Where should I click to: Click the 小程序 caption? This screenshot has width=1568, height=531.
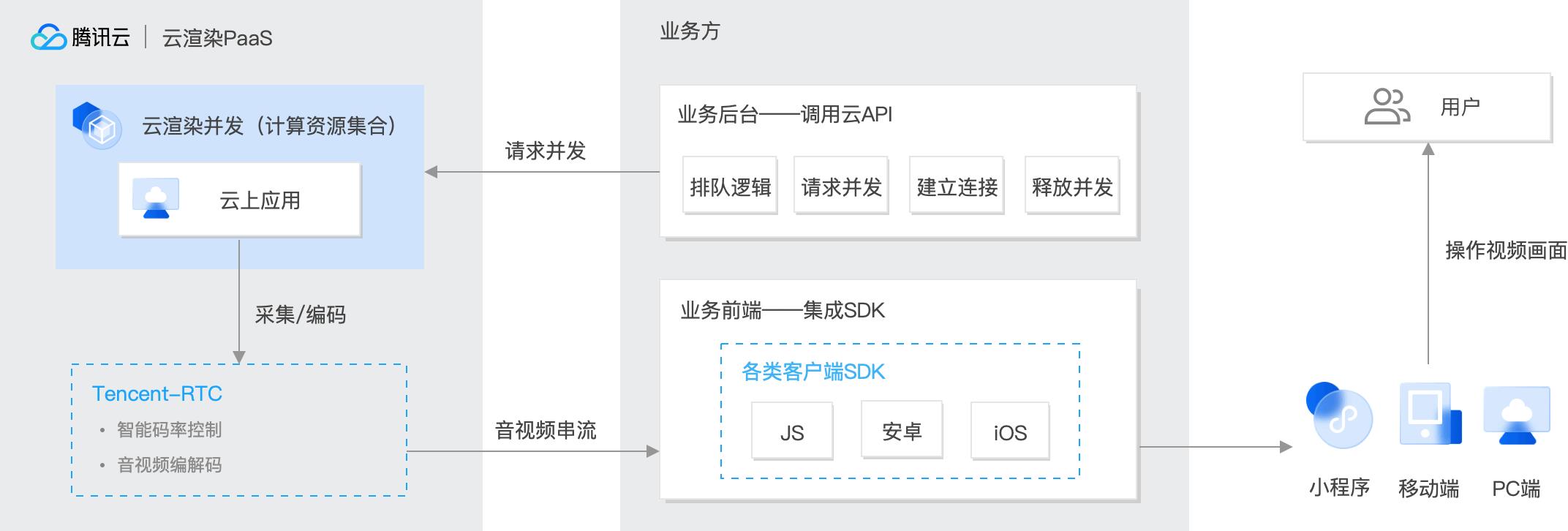[1340, 487]
